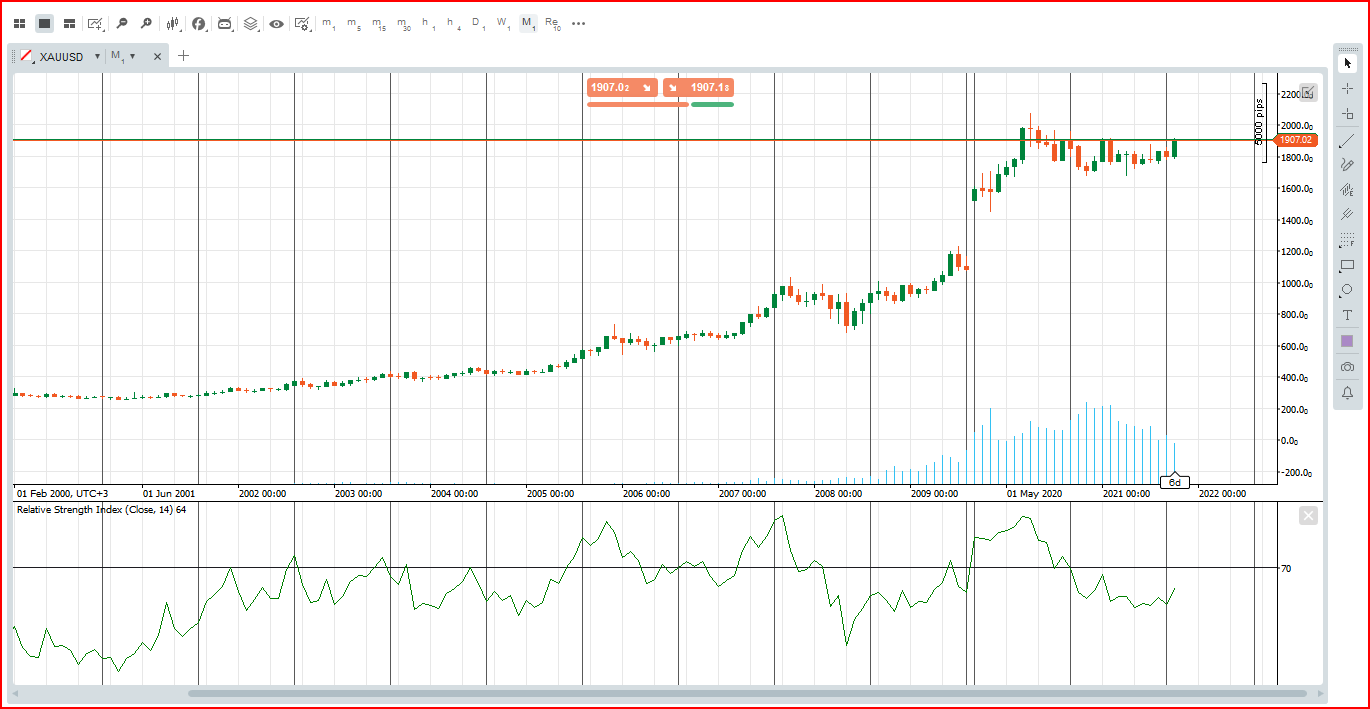
Task: Set a price alert with the bell
Action: (x=1347, y=393)
